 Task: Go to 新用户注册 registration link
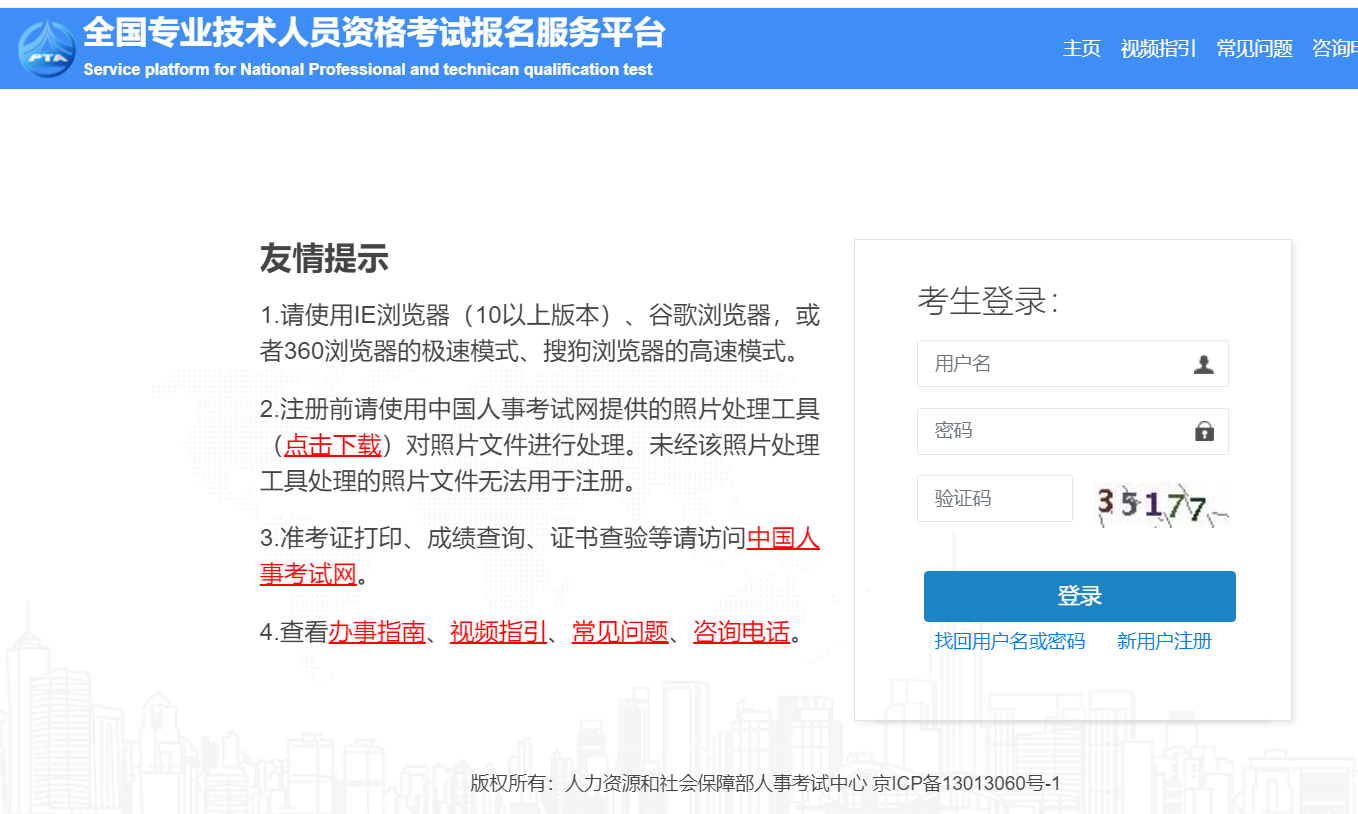click(x=1164, y=641)
